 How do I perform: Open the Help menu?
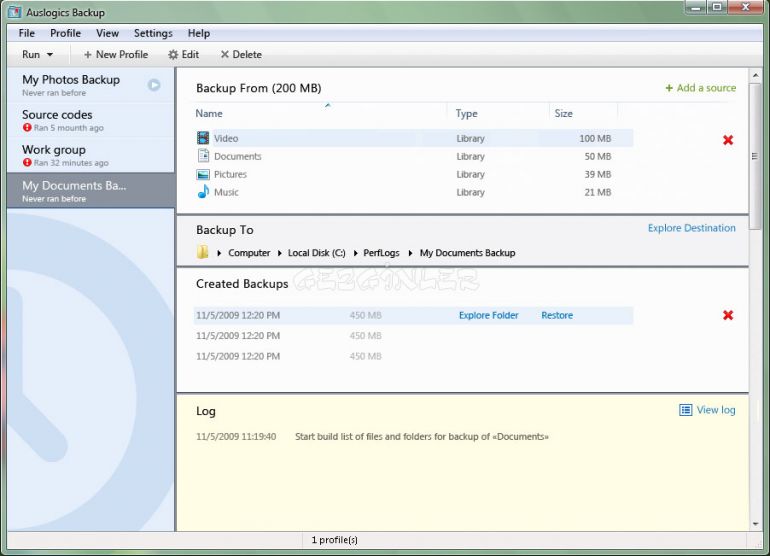point(199,33)
